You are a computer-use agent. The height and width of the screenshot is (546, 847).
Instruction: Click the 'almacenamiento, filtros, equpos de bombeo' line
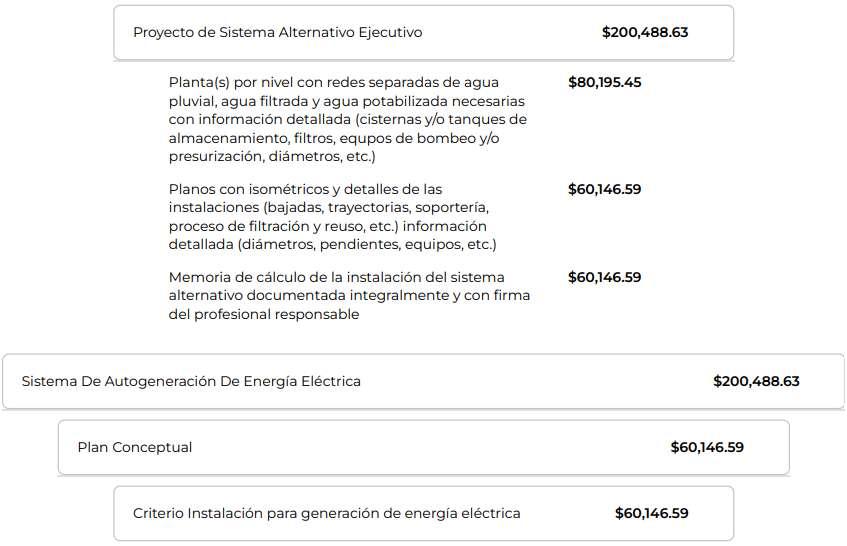pyautogui.click(x=334, y=138)
